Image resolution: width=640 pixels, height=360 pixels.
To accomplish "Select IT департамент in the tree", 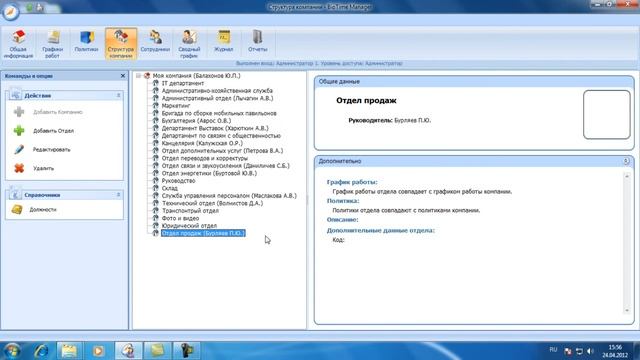I will 182,83.
